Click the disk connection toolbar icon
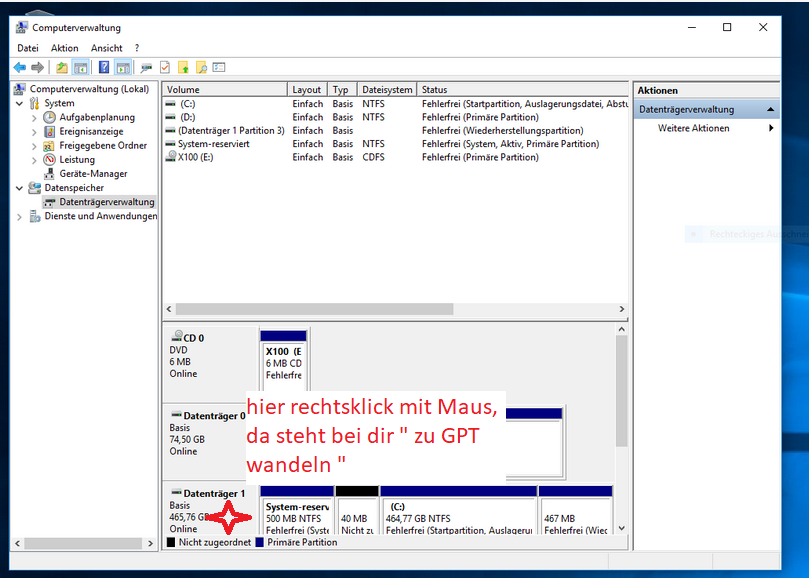This screenshot has width=809, height=578. coord(147,68)
